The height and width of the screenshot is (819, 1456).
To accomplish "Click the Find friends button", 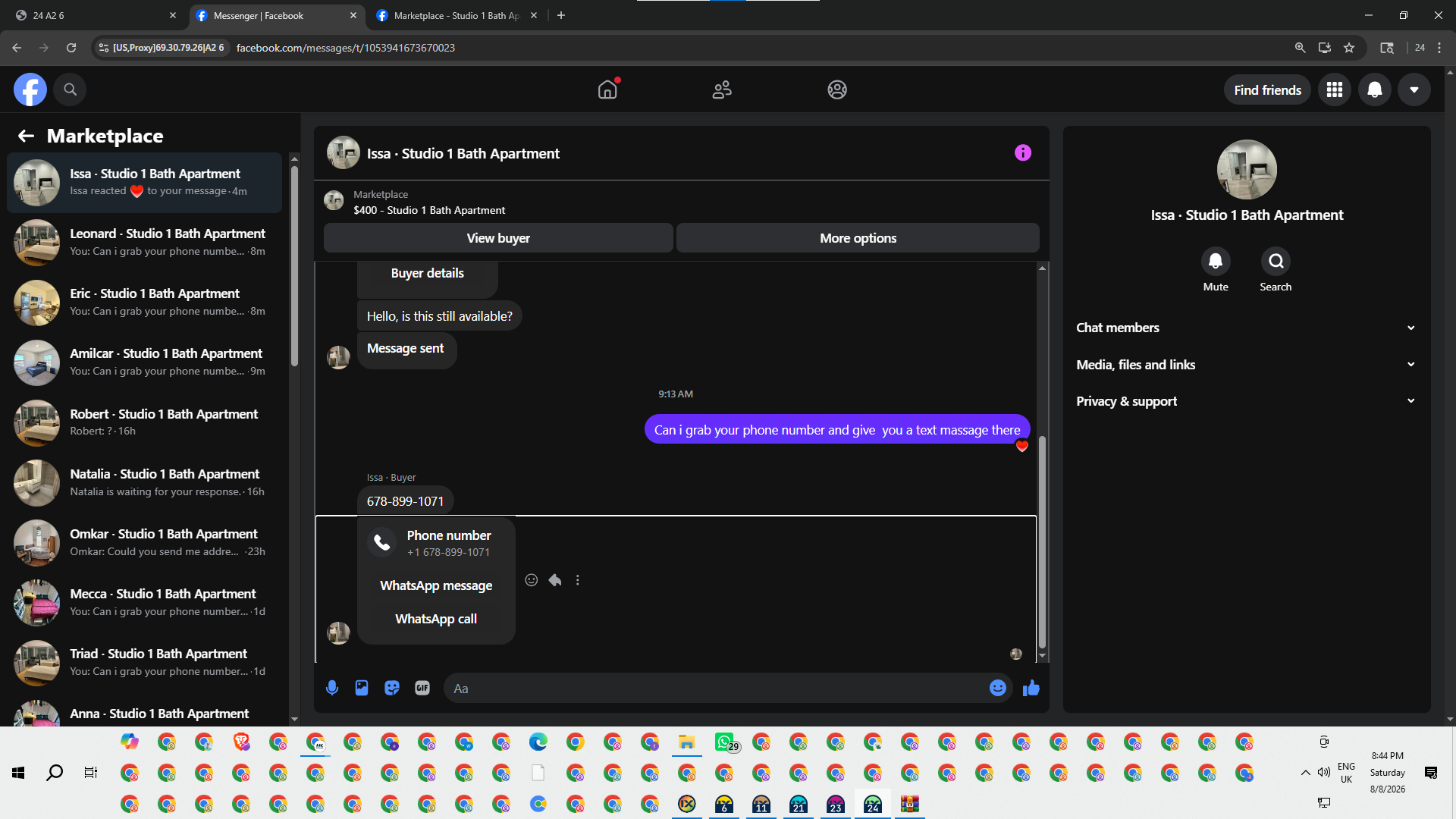I will point(1267,90).
